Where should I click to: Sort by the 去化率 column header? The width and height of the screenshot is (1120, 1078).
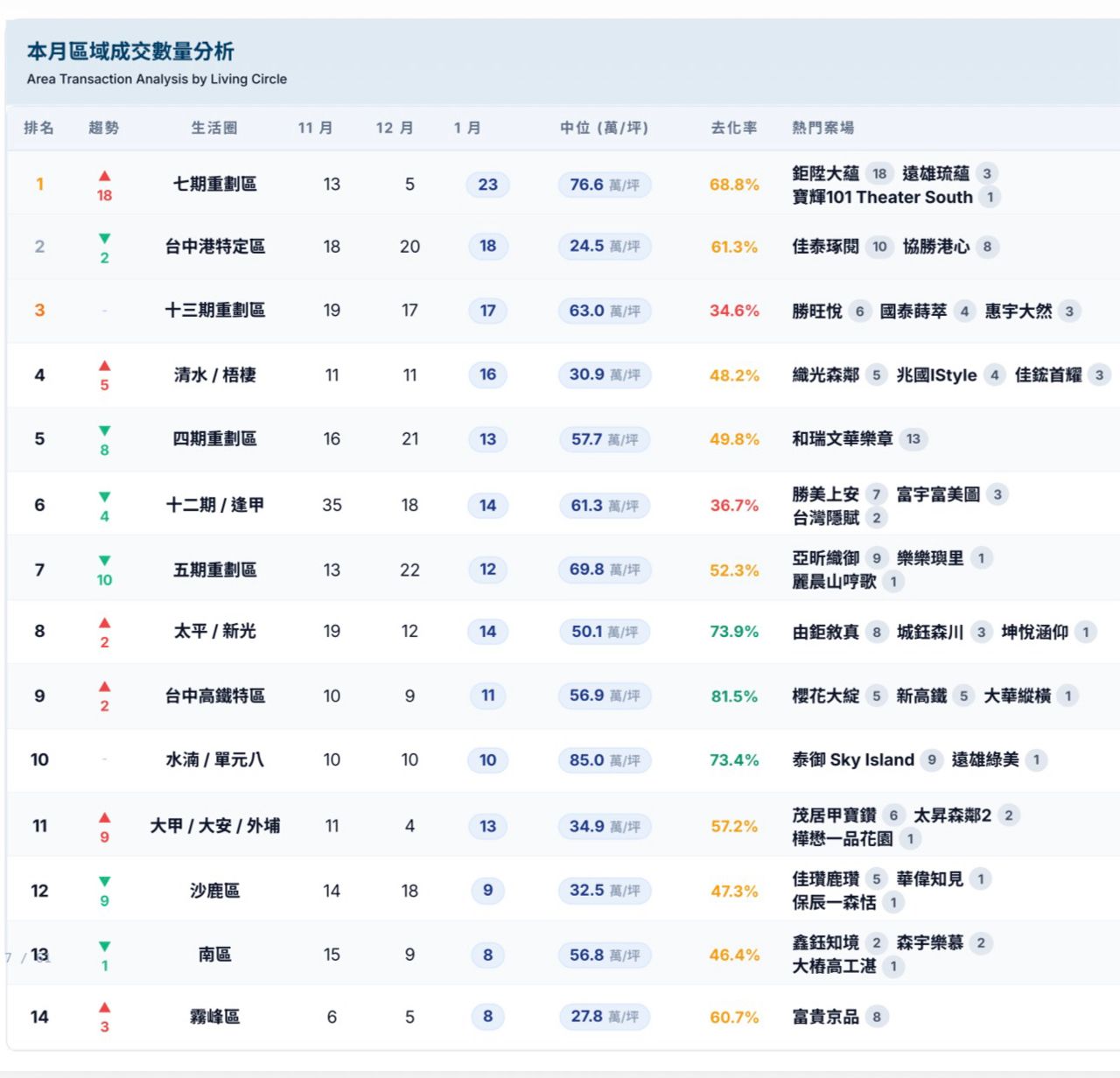733,128
